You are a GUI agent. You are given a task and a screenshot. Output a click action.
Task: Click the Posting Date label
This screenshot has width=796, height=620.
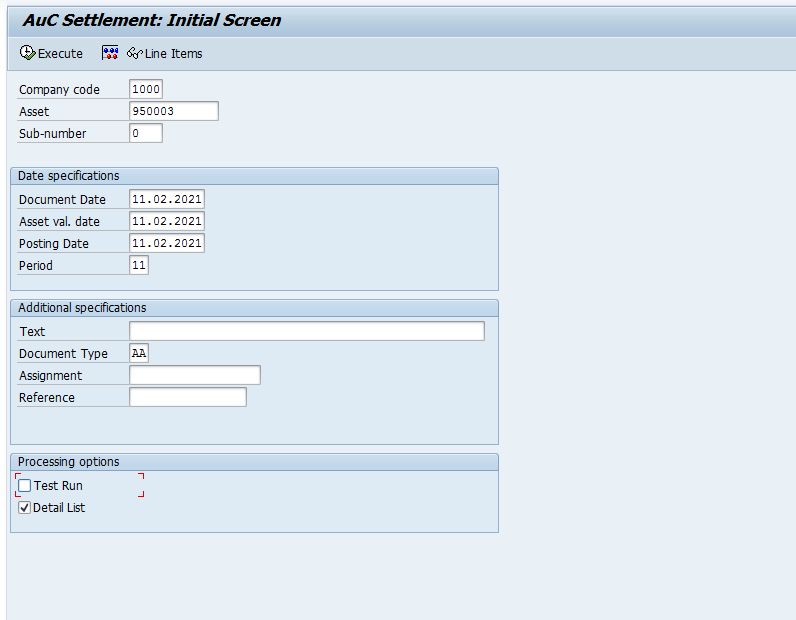tap(53, 244)
